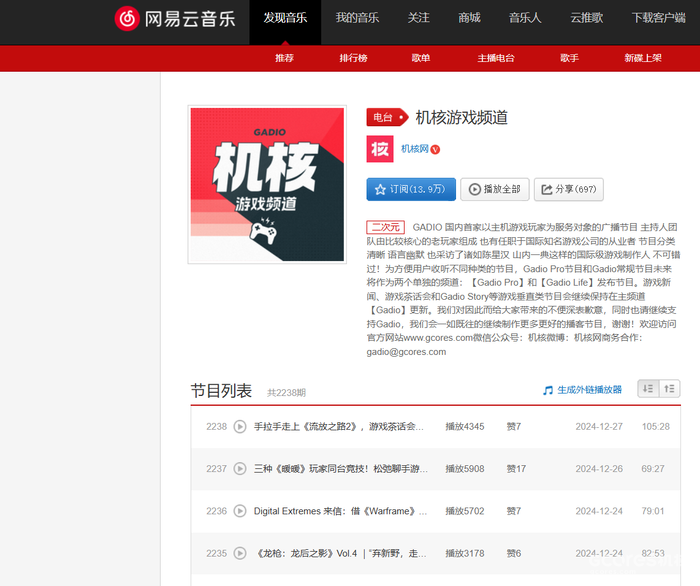Click duration 69:27
The image size is (700, 586).
pos(653,469)
